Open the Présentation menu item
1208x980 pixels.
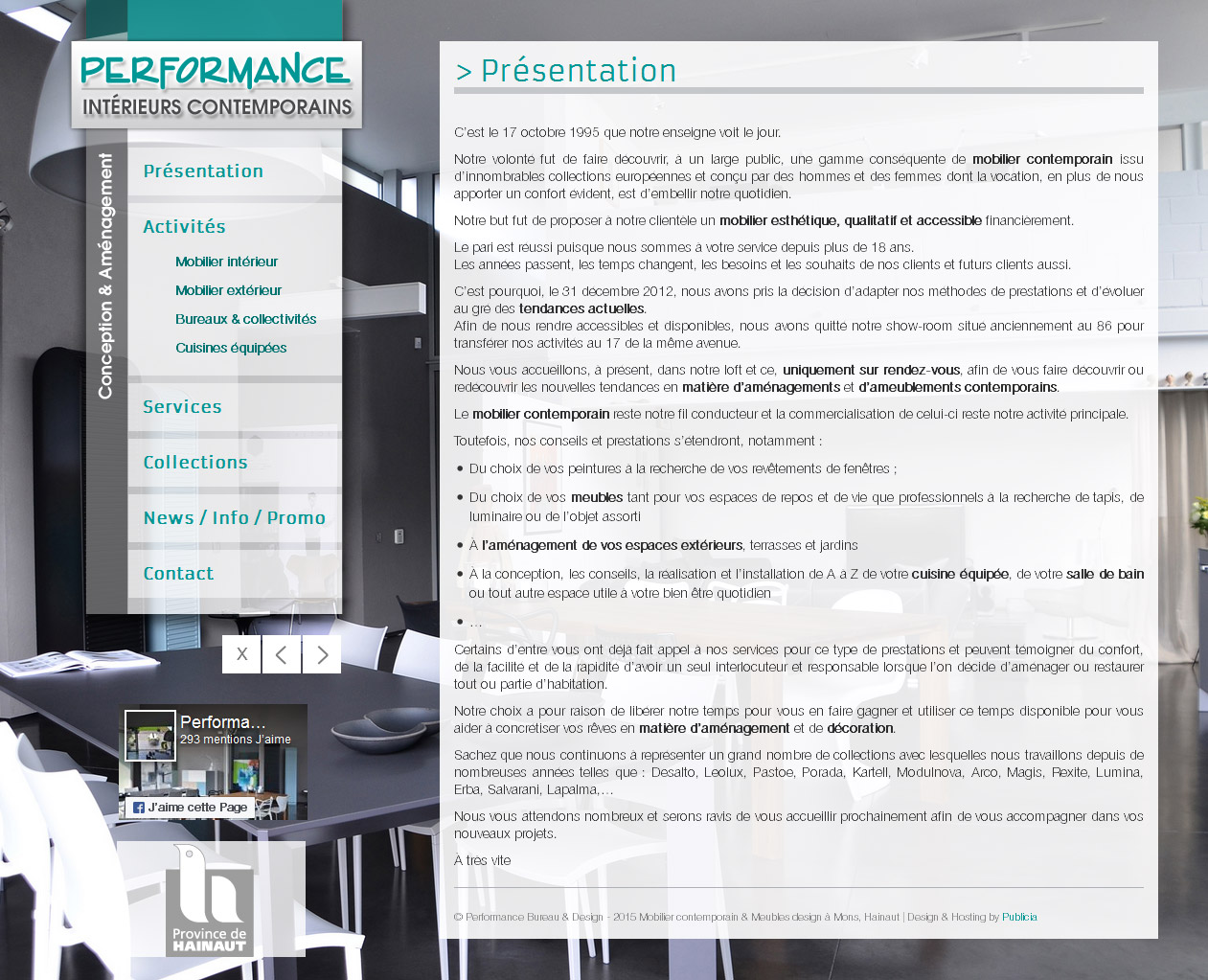203,171
